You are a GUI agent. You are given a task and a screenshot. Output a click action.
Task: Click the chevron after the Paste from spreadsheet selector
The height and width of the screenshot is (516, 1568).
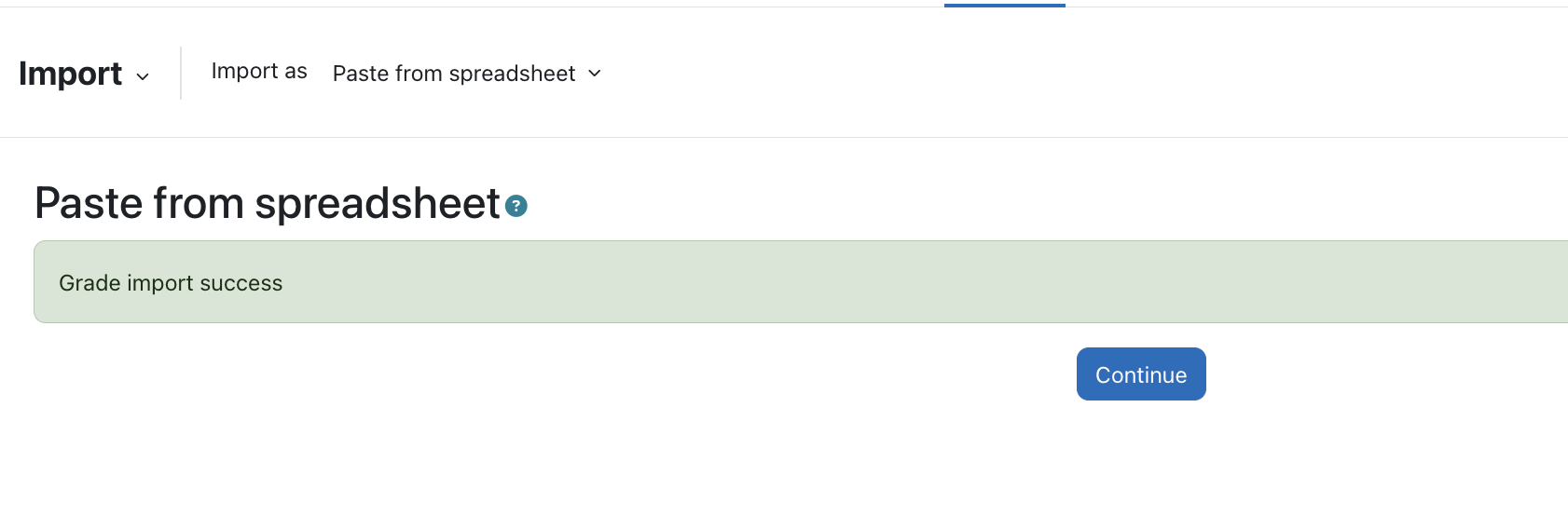595,73
